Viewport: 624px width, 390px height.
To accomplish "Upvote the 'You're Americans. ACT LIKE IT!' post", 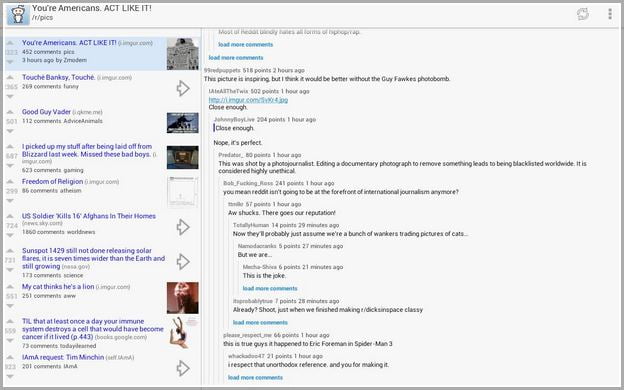I will [10, 43].
